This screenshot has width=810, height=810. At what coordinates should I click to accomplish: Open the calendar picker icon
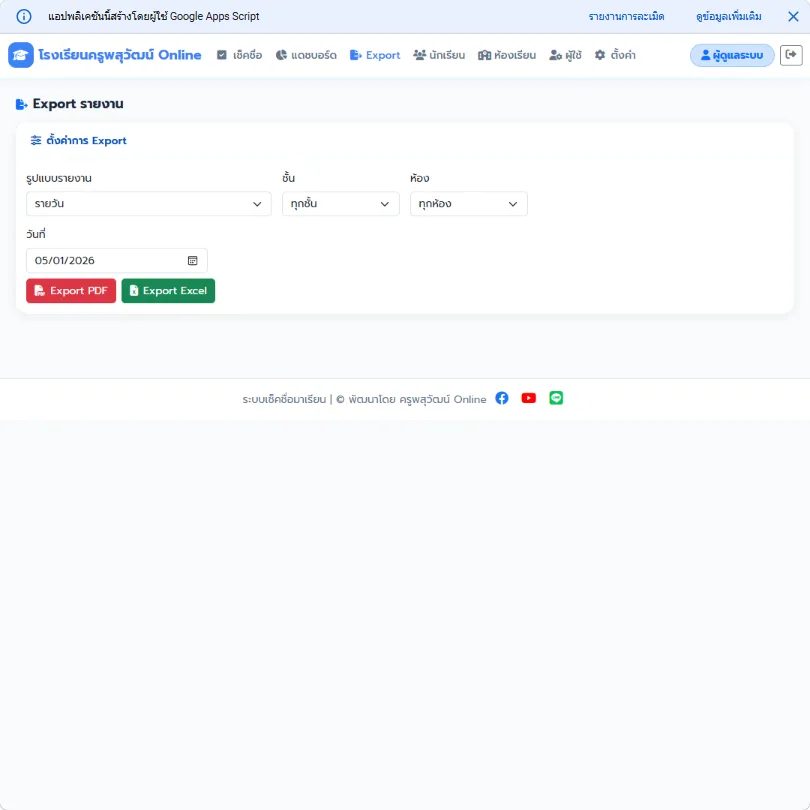coord(193,261)
